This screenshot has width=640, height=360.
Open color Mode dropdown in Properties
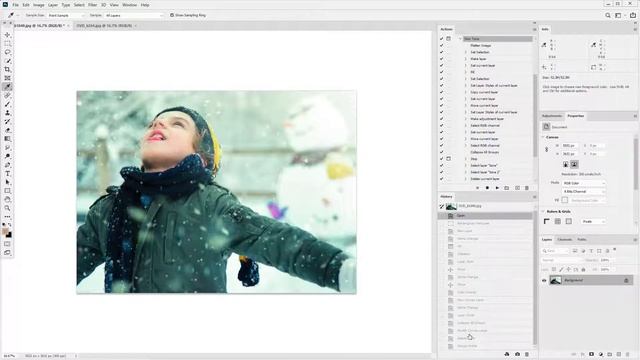pos(584,183)
